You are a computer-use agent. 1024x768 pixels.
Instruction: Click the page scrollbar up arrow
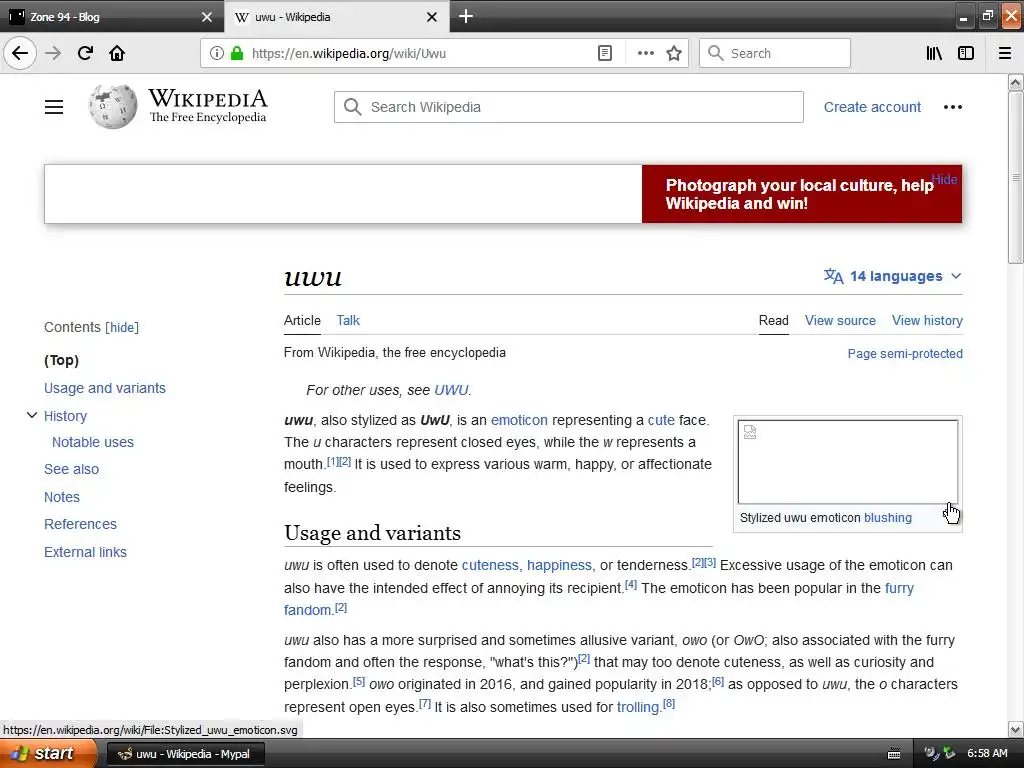[x=1016, y=82]
